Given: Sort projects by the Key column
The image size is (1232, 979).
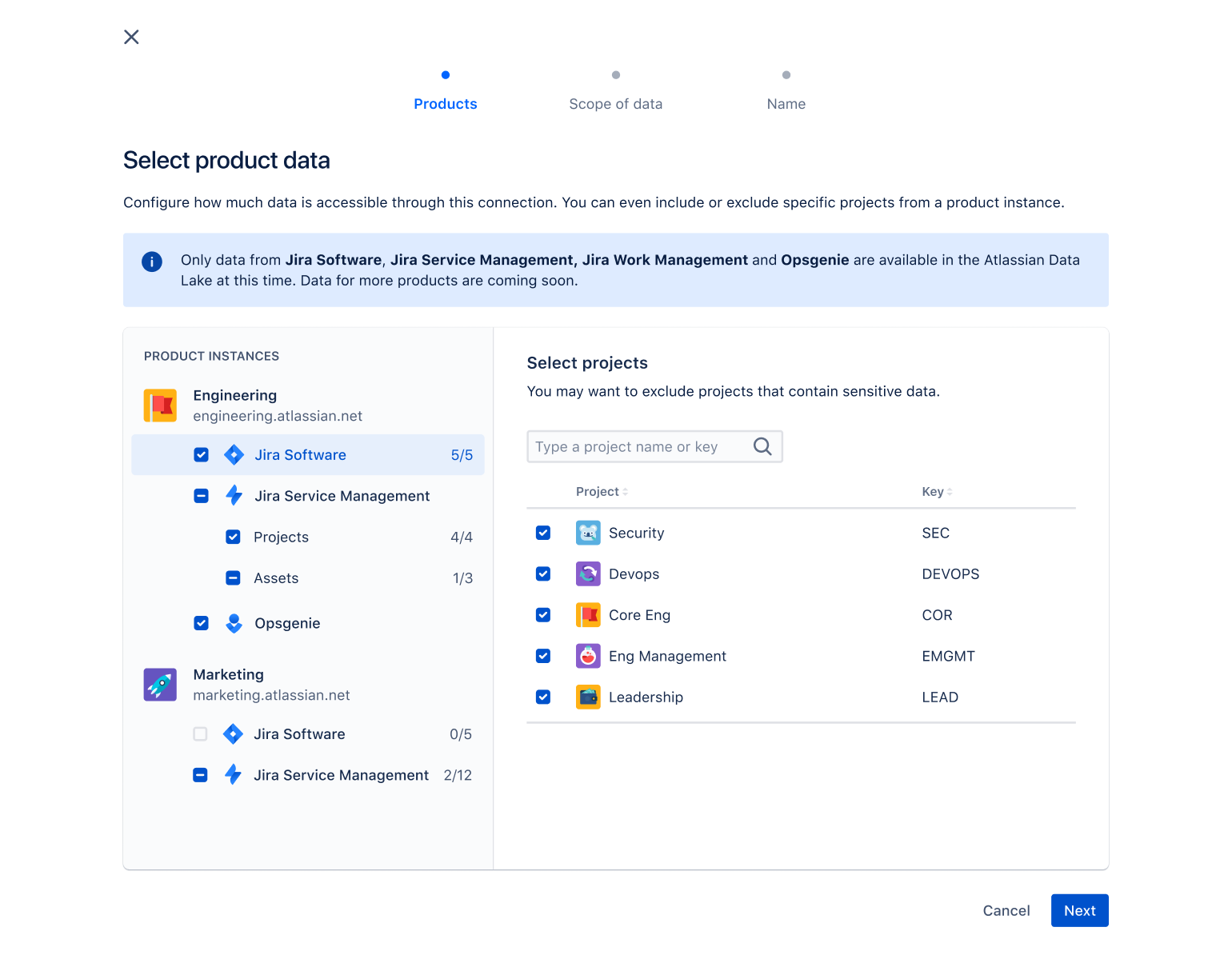Looking at the screenshot, I should (934, 491).
